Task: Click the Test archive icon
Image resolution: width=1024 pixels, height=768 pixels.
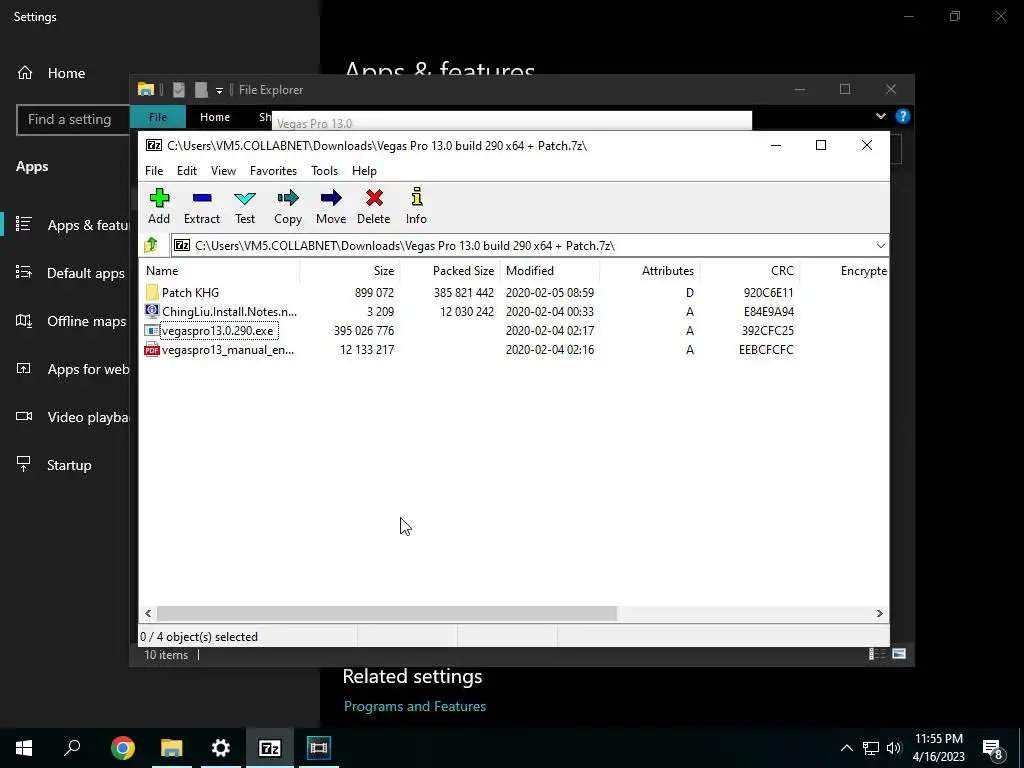Action: [x=245, y=198]
